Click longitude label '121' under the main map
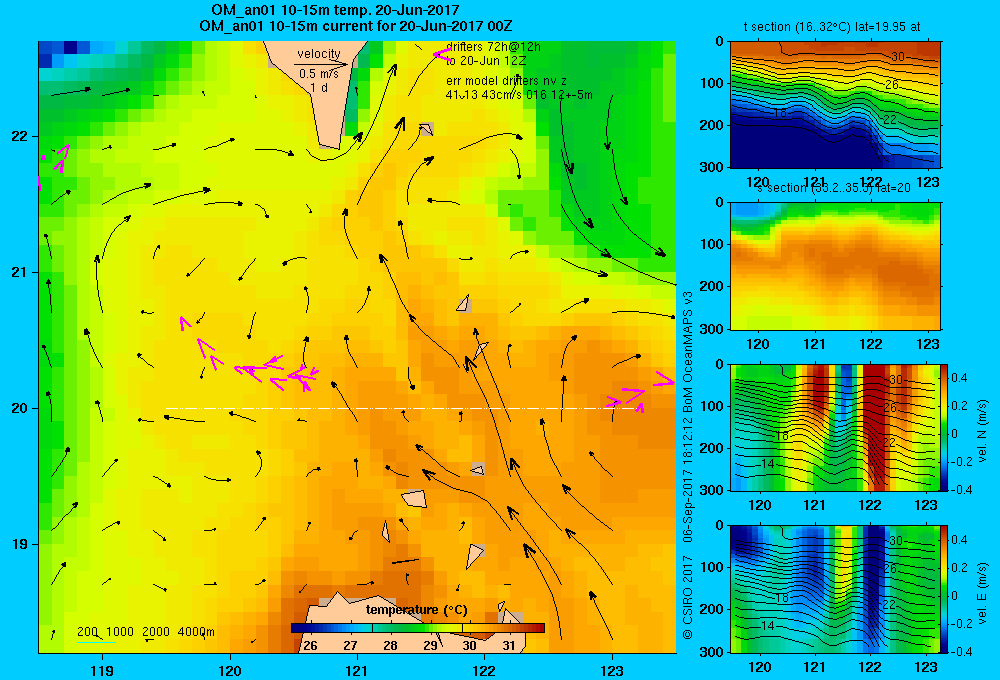Screen dimensions: 1000x680 click(x=357, y=671)
